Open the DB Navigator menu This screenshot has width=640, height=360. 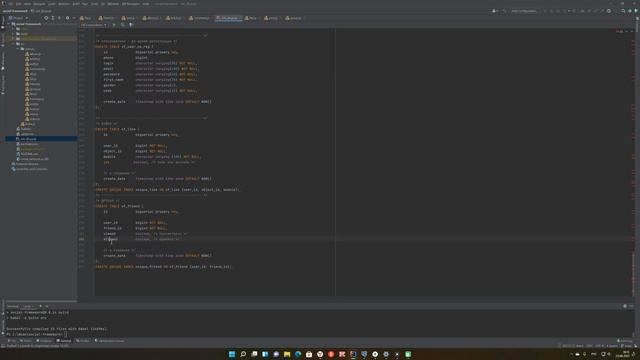tap(131, 4)
